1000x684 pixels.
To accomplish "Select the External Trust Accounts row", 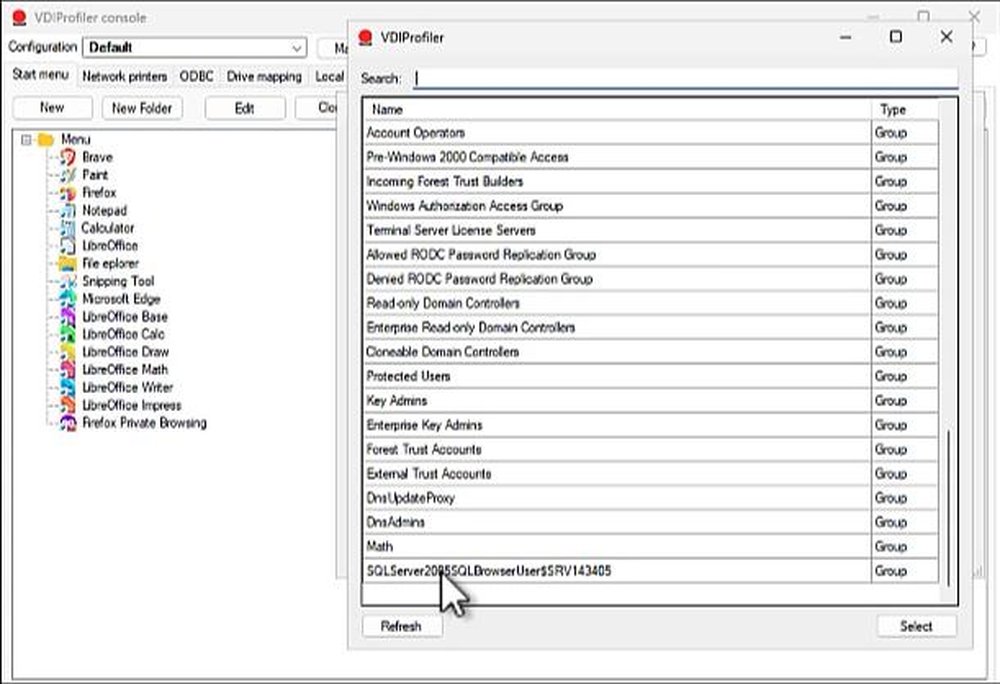I will [651, 474].
